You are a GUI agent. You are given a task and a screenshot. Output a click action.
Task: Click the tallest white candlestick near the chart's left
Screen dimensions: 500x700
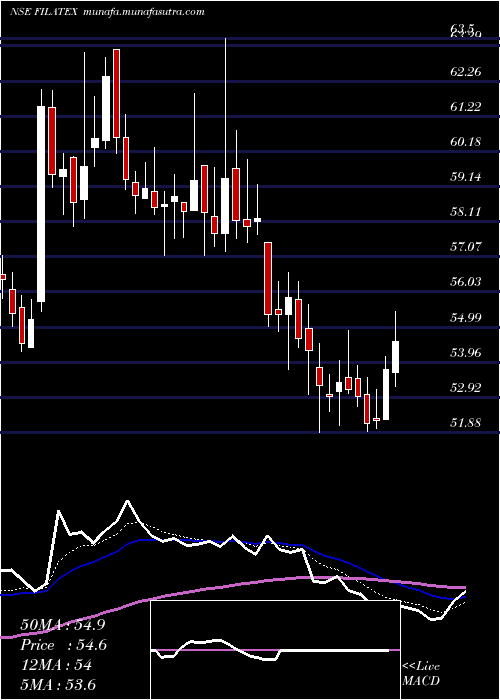pos(41,200)
